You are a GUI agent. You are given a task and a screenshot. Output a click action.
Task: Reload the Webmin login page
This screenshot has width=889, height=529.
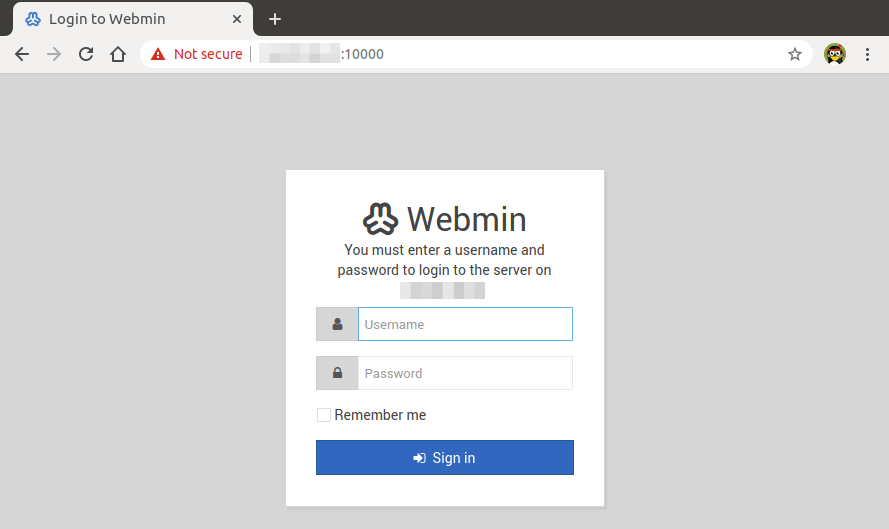pyautogui.click(x=86, y=54)
